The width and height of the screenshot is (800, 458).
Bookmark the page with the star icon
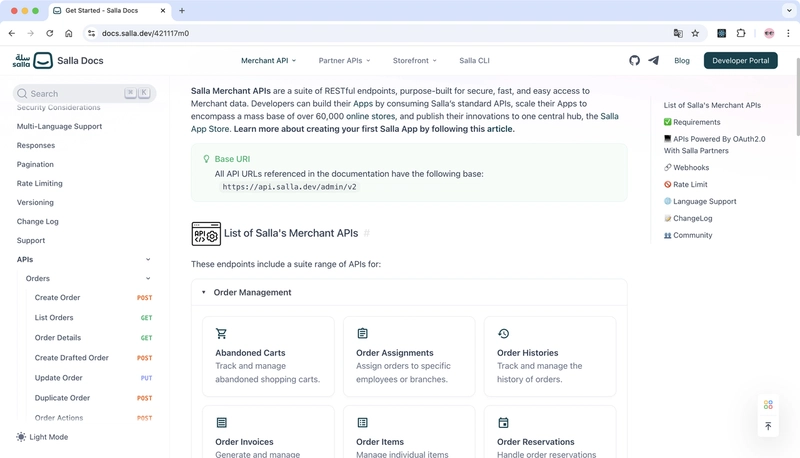click(695, 33)
